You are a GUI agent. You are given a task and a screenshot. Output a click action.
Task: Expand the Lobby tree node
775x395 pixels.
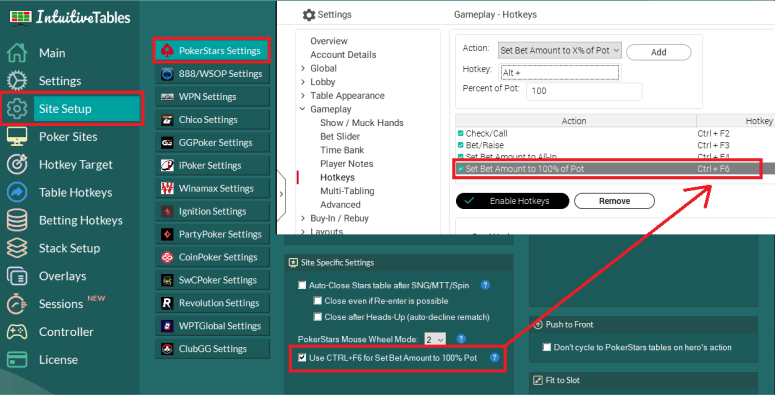pyautogui.click(x=303, y=82)
